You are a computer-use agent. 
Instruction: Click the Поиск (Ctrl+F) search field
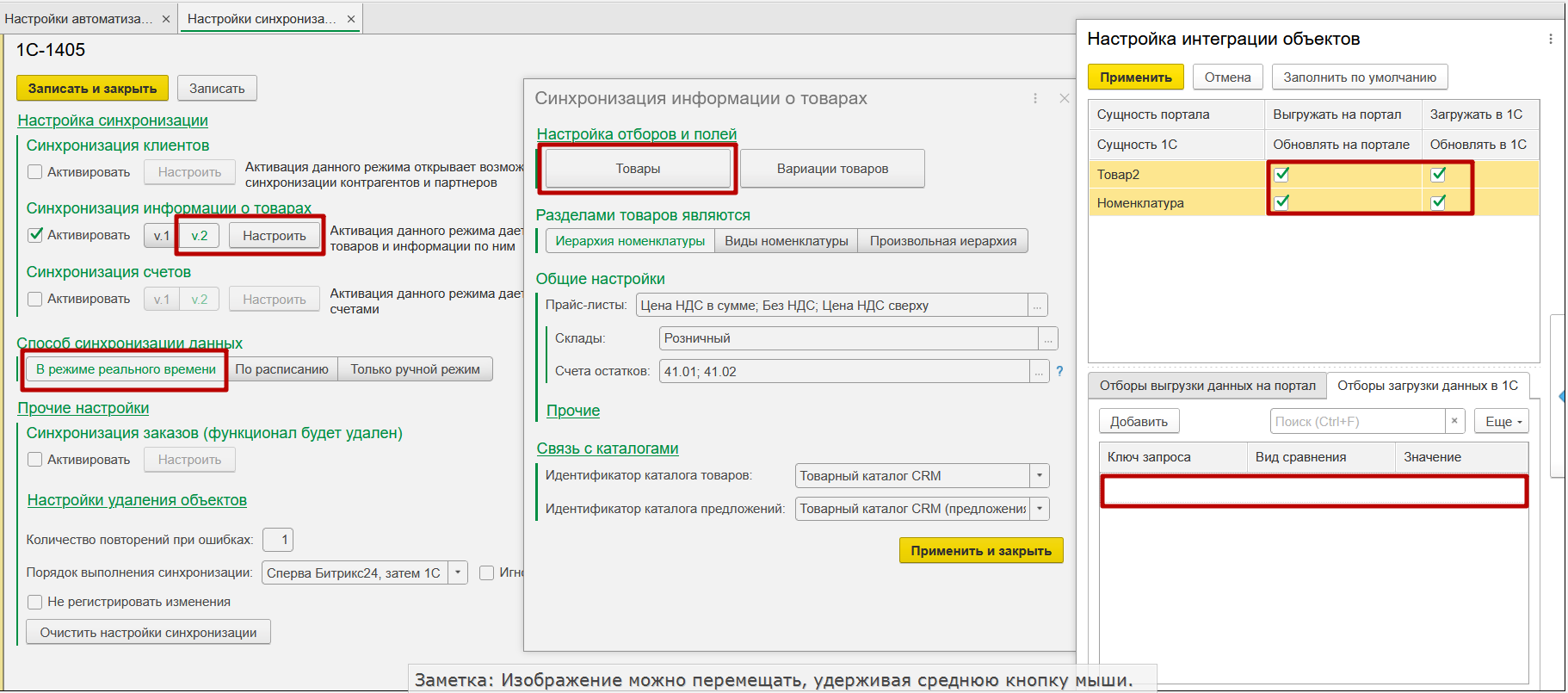1356,421
